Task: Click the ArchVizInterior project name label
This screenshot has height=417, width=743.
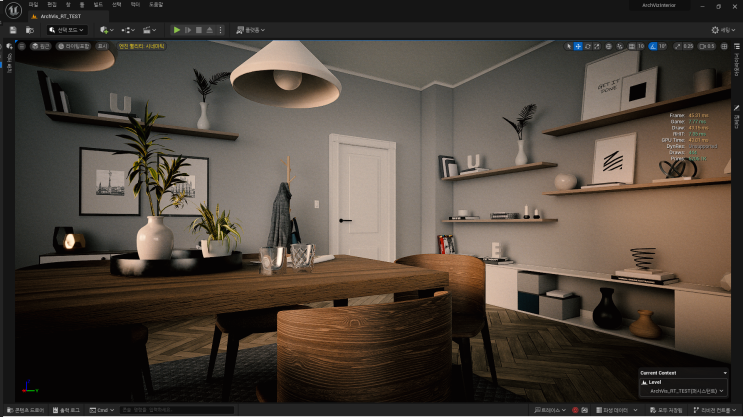Action: [659, 5]
